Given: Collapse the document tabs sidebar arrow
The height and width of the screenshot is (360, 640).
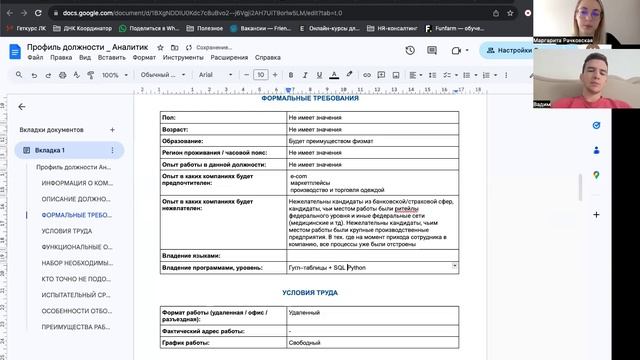Looking at the screenshot, I should pyautogui.click(x=22, y=107).
